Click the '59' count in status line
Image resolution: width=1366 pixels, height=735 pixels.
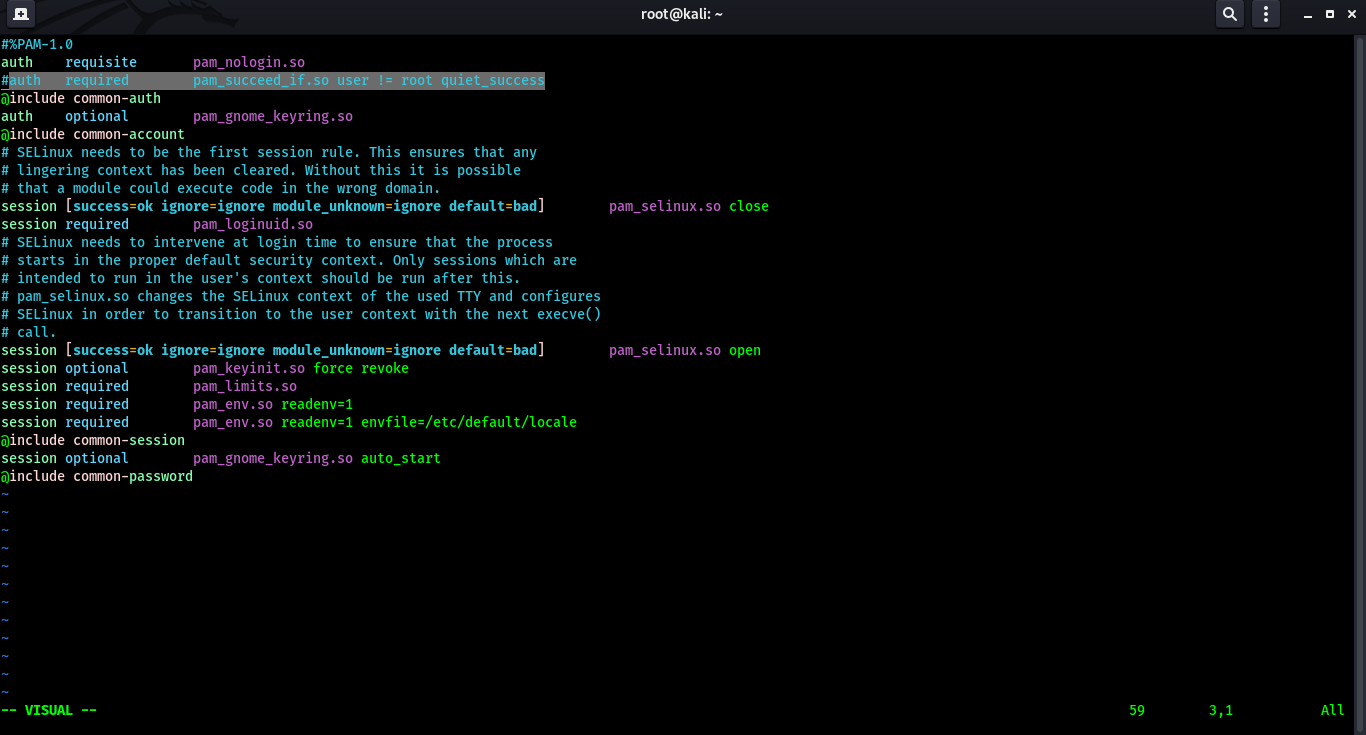(1137, 710)
